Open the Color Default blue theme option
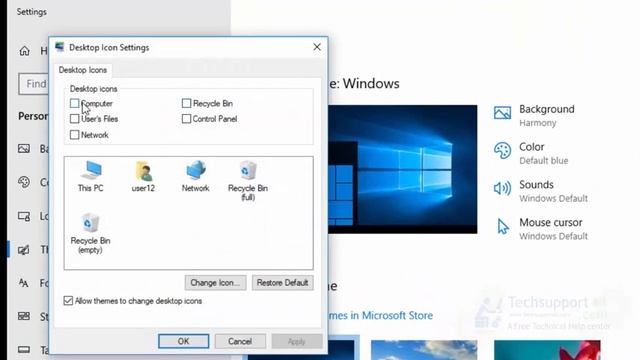640x360 pixels. [531, 153]
